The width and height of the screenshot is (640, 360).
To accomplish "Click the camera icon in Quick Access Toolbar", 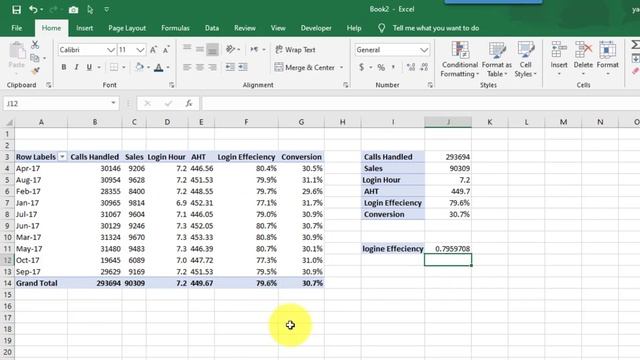I will (73, 10).
